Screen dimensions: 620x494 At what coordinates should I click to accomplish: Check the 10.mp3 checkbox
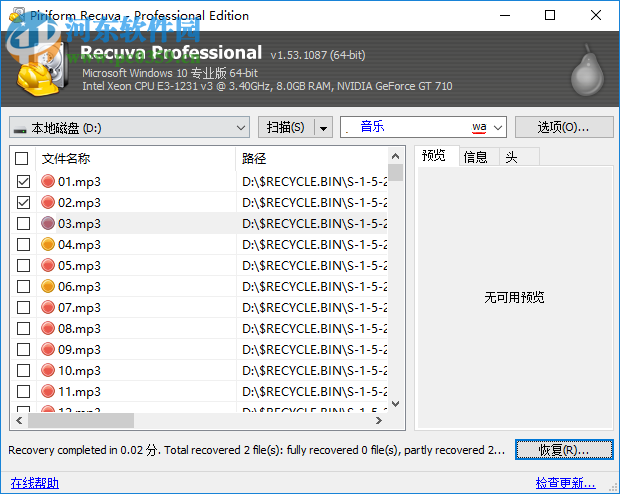(23, 370)
